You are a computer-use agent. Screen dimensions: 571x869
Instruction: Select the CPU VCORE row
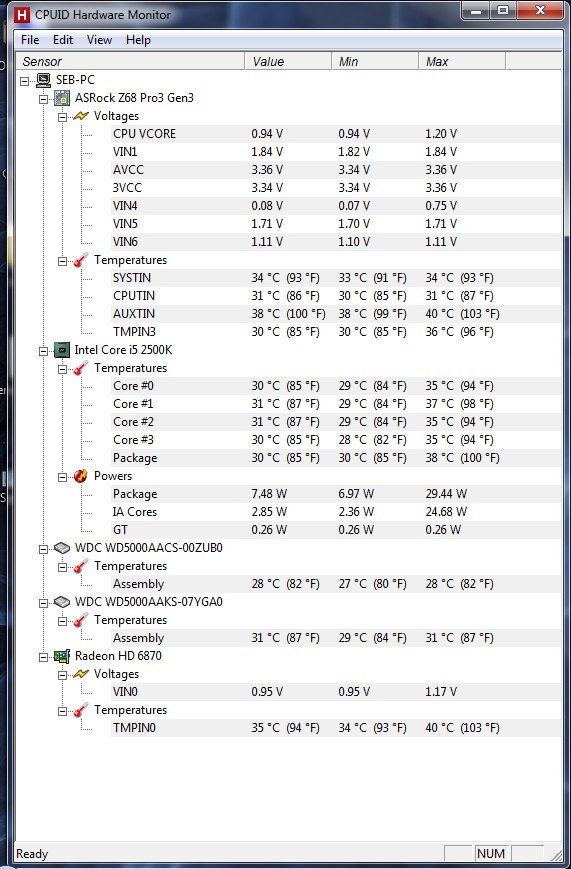pyautogui.click(x=335, y=134)
